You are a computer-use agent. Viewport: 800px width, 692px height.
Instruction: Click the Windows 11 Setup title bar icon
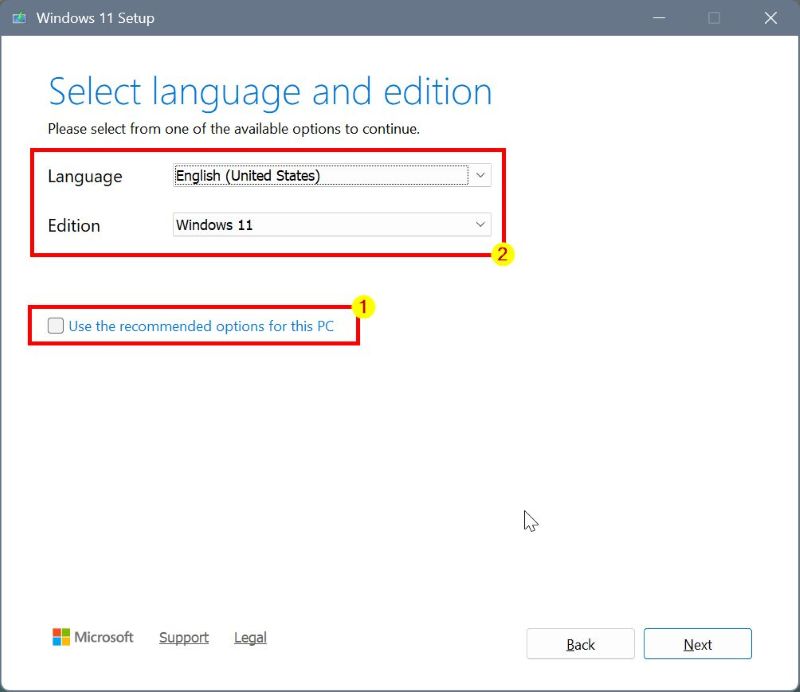point(19,18)
